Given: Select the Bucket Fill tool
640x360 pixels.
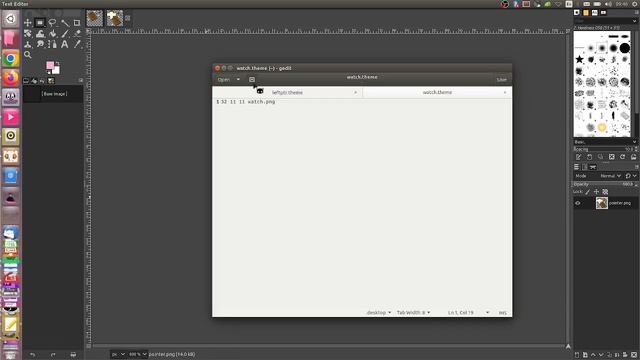Looking at the screenshot, I should point(53,34).
